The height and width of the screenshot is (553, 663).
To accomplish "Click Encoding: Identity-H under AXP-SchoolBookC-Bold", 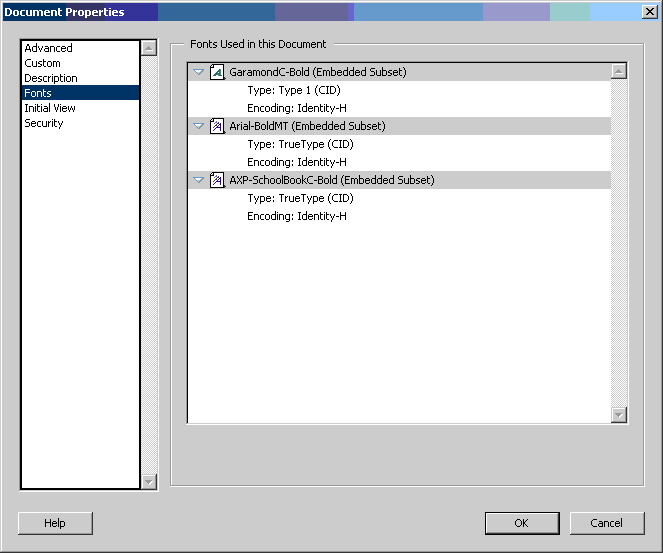I will pos(297,216).
